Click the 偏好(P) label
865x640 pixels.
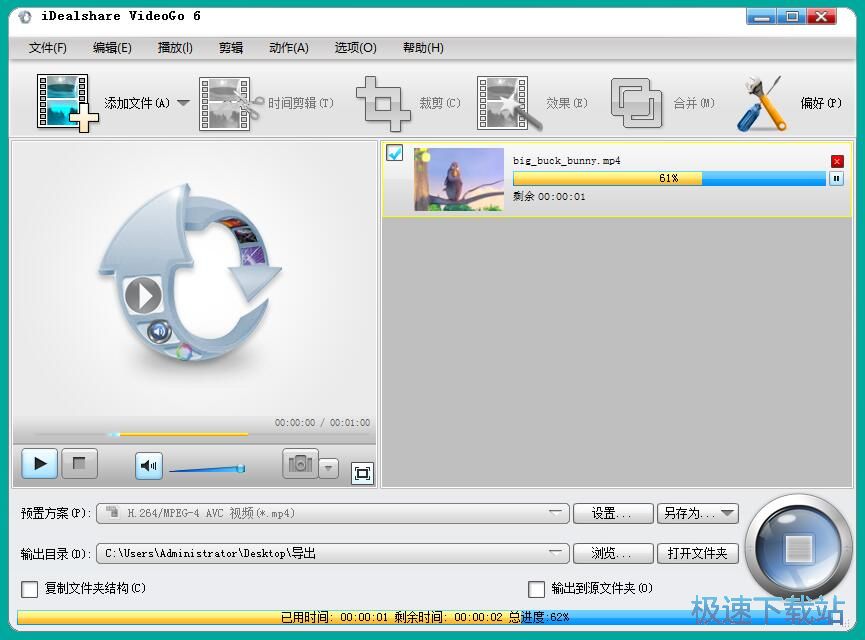tap(821, 103)
